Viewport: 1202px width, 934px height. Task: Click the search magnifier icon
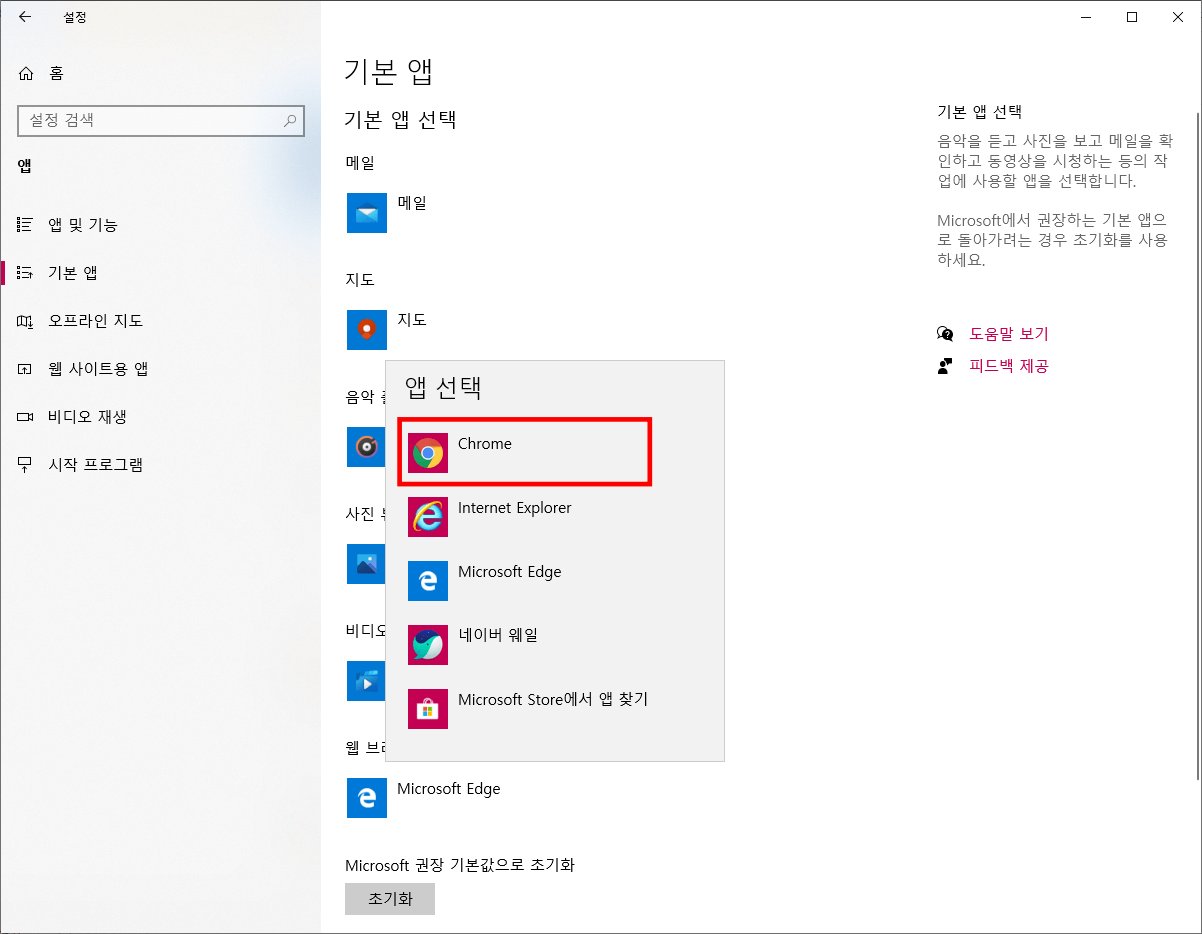coord(290,120)
